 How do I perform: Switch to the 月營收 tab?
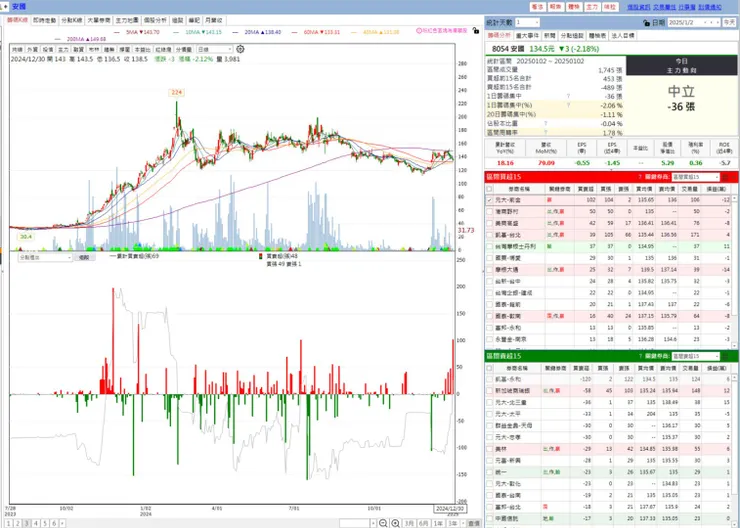point(214,20)
